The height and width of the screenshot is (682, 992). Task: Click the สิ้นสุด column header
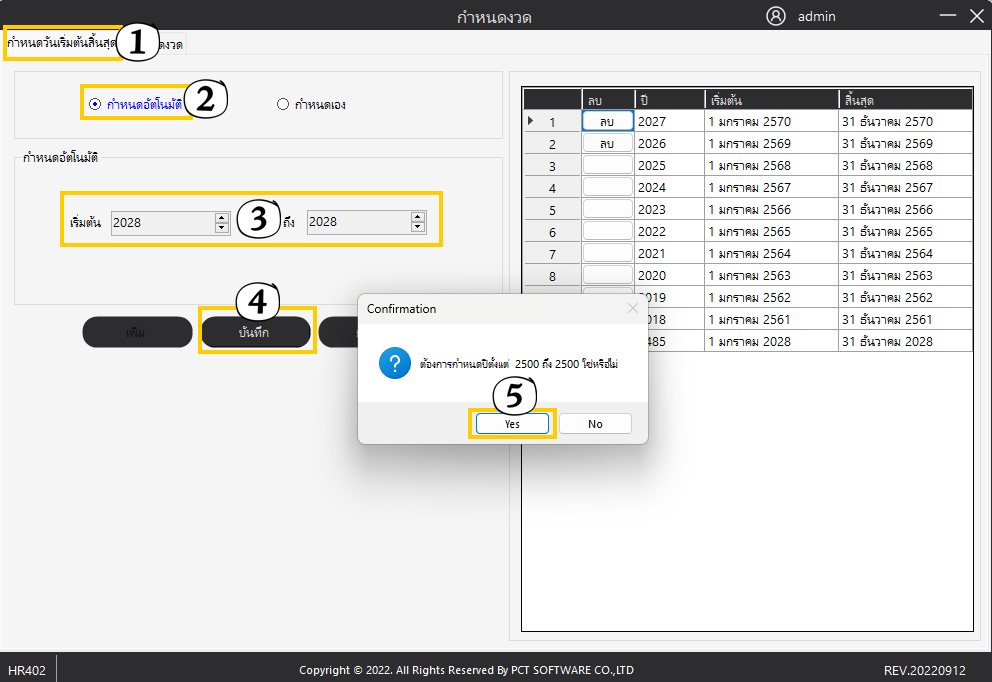904,100
